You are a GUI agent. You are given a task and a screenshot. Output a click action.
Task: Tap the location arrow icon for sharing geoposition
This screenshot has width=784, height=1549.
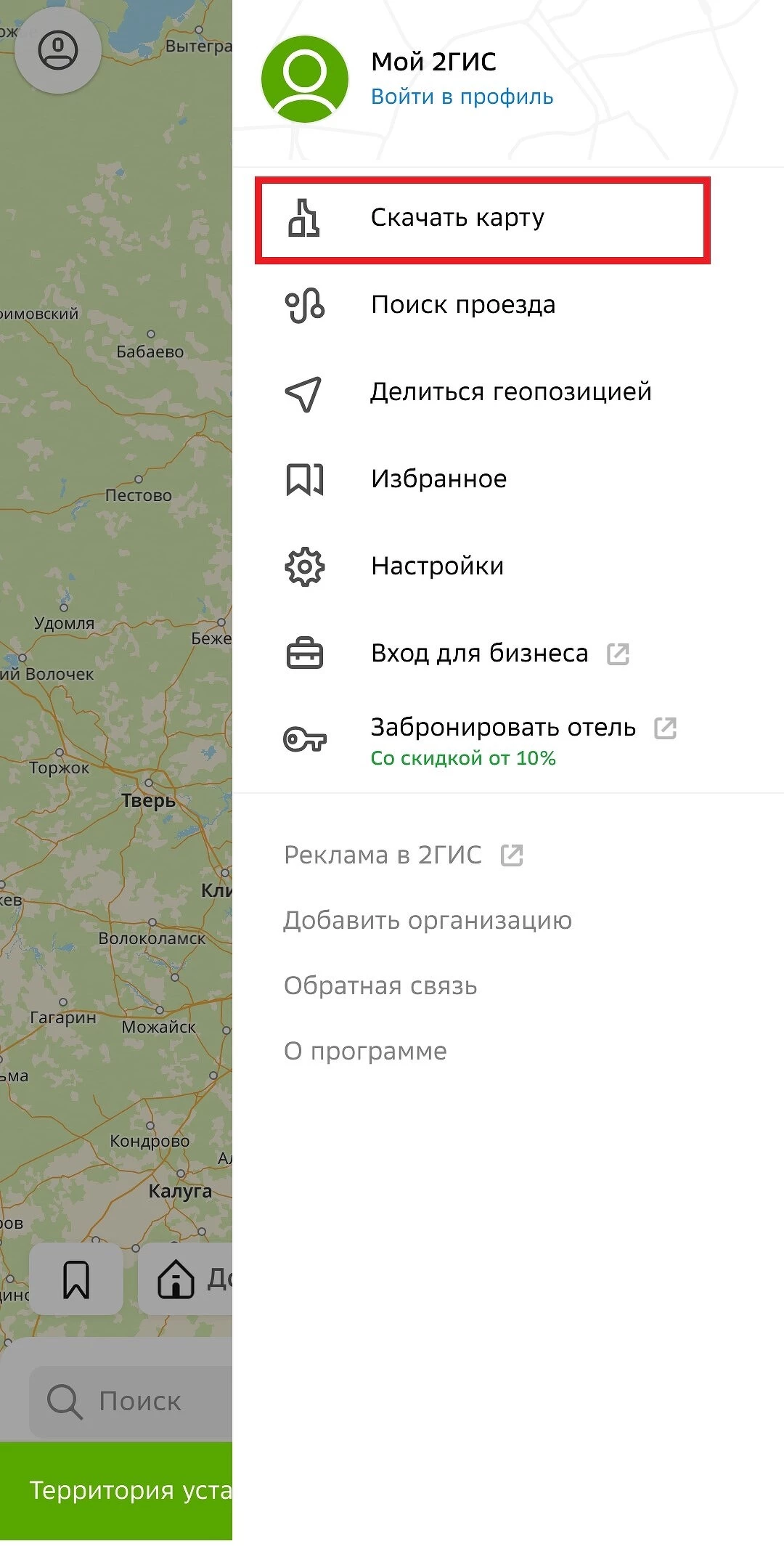(303, 393)
